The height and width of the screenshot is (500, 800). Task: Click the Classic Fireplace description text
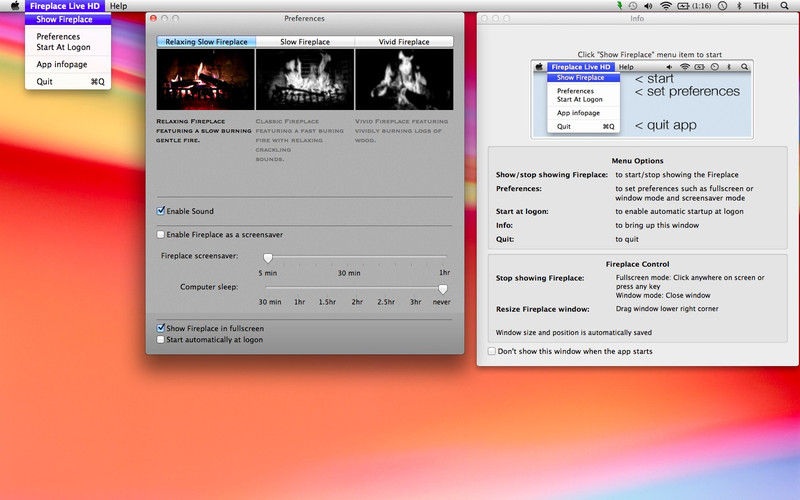pos(299,140)
